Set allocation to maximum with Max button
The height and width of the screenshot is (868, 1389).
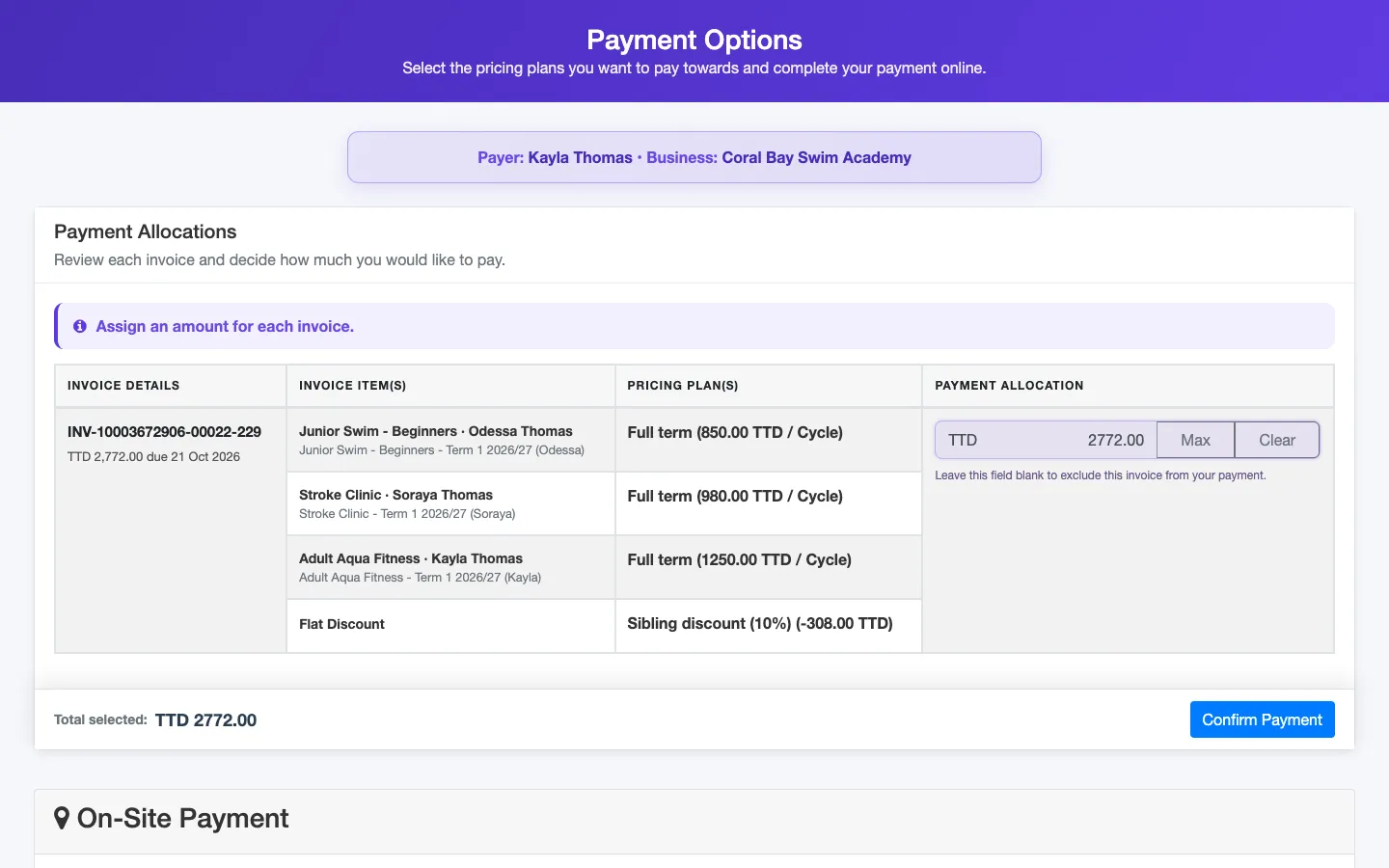(1195, 440)
